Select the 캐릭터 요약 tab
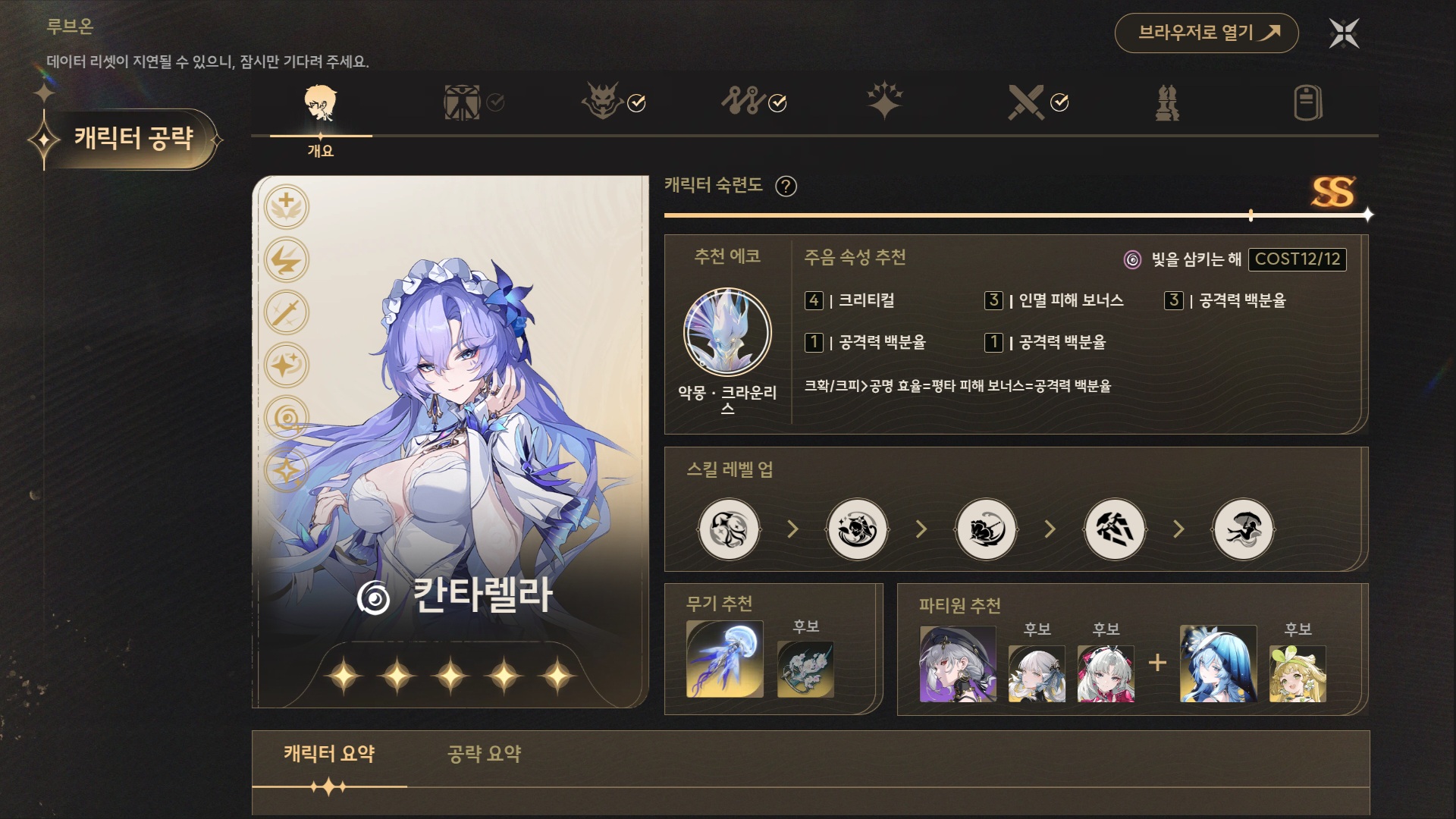Image resolution: width=1456 pixels, height=819 pixels. tap(329, 754)
